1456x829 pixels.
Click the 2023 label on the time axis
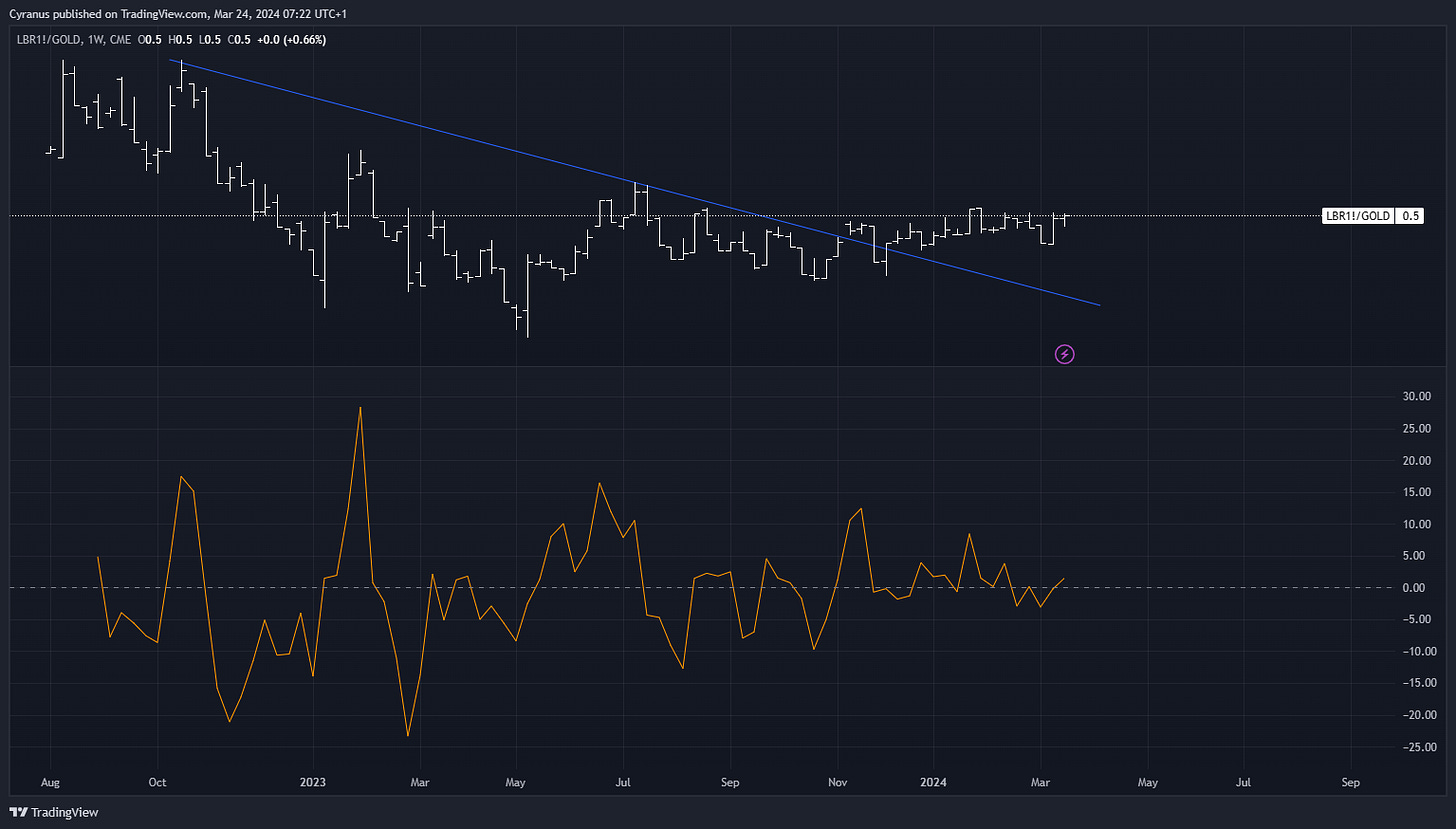coord(313,783)
